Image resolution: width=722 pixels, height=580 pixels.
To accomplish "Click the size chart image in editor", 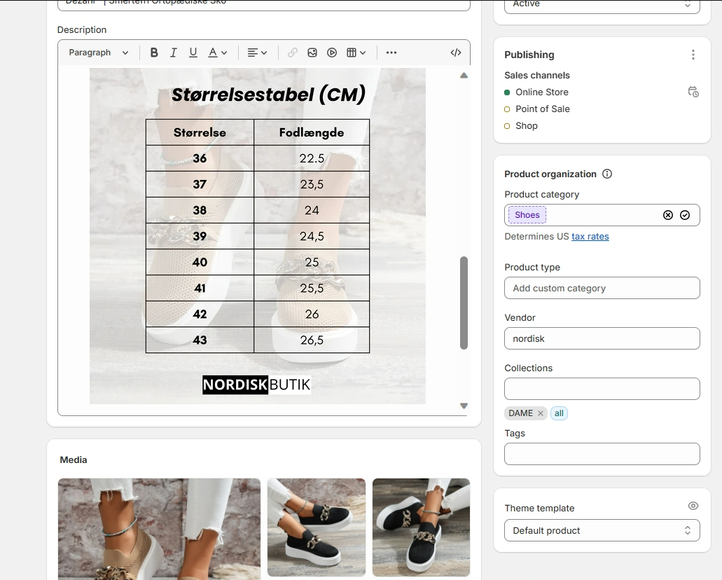I will [x=257, y=236].
